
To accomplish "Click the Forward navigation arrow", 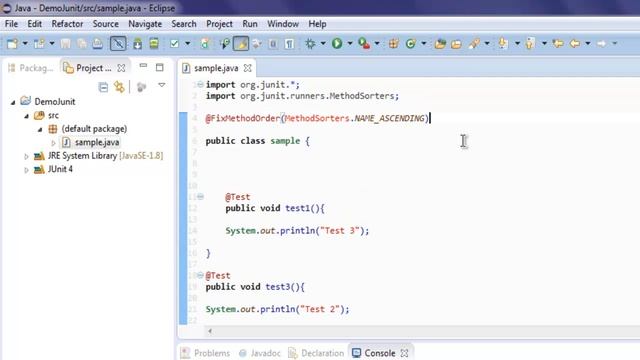I will point(602,43).
